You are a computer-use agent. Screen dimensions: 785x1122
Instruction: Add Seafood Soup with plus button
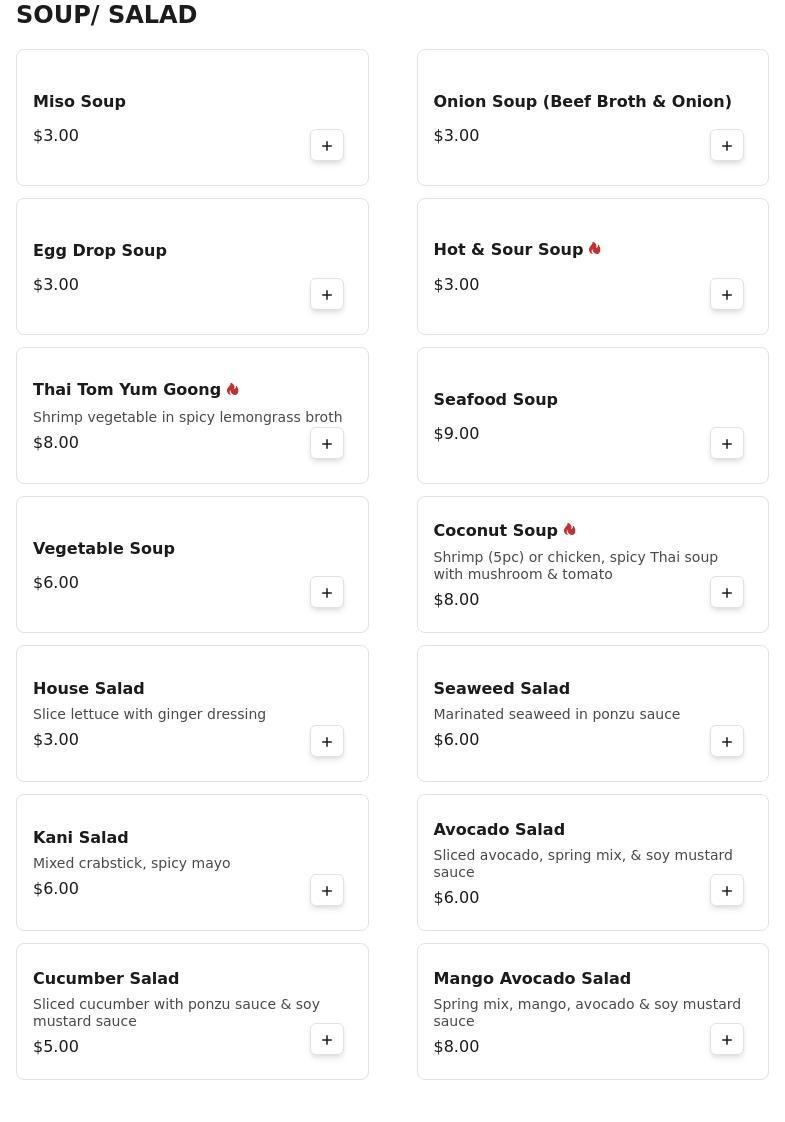point(727,444)
